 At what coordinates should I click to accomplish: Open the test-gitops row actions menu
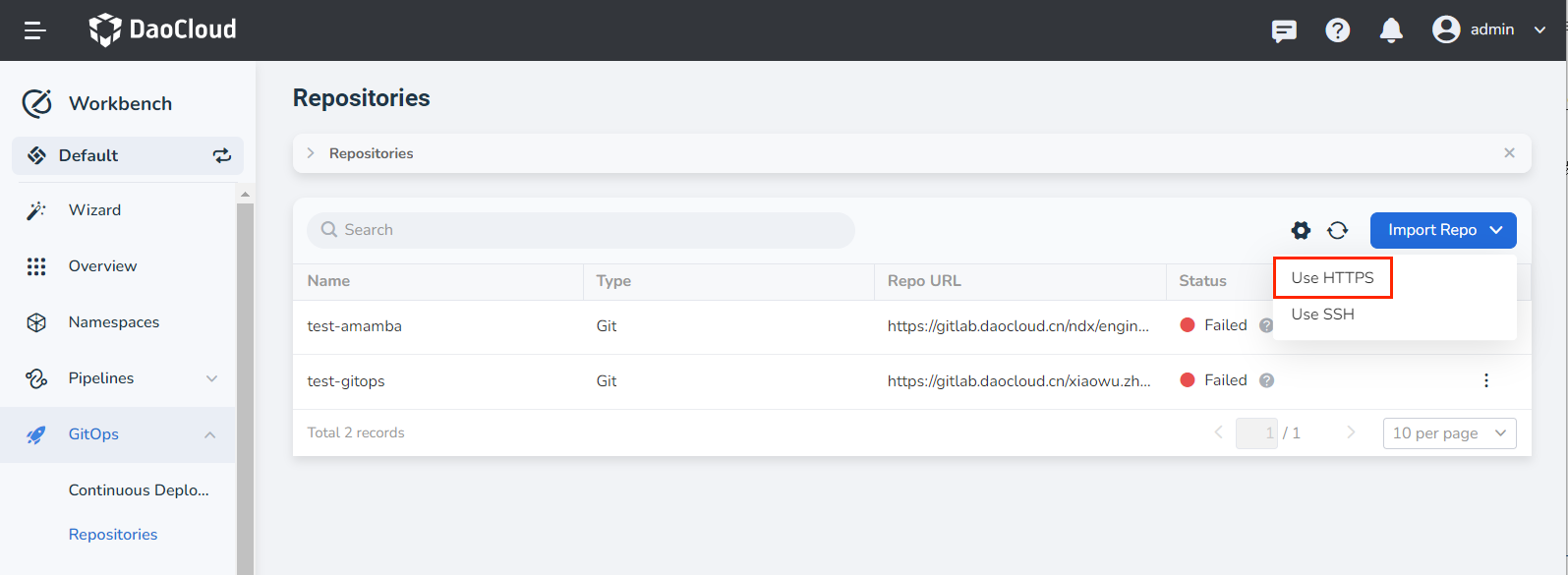click(x=1486, y=380)
